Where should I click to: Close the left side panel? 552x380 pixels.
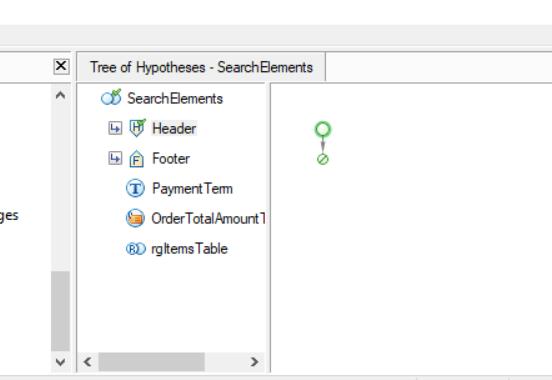click(61, 66)
